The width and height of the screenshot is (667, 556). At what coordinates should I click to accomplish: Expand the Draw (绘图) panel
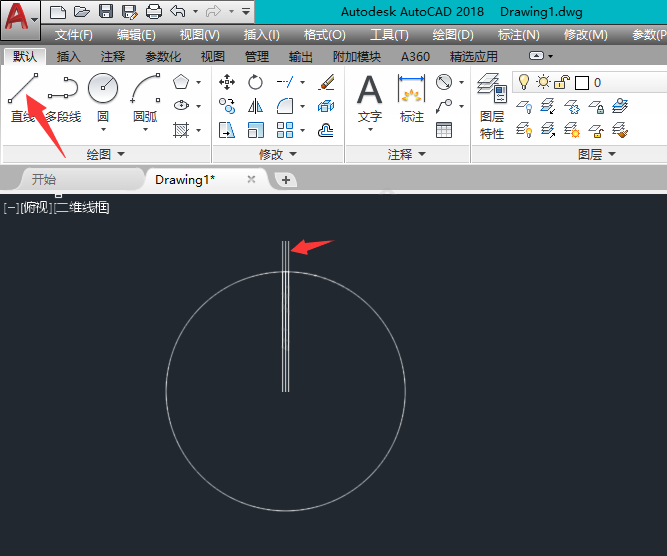105,154
